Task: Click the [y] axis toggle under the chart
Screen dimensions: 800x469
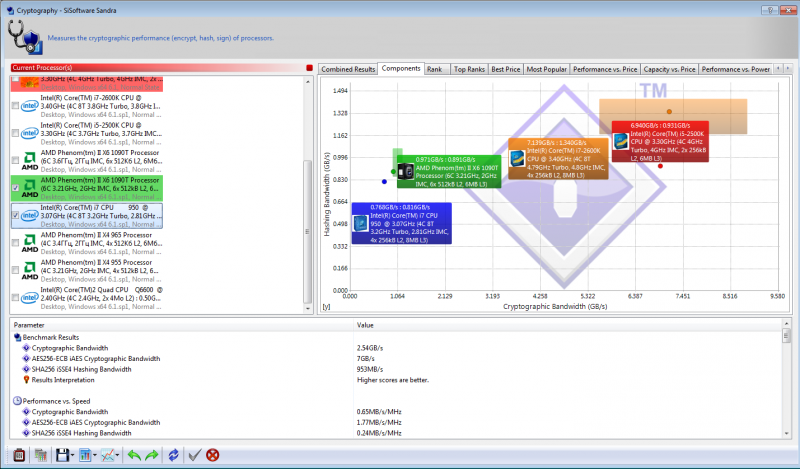Action: [326, 307]
